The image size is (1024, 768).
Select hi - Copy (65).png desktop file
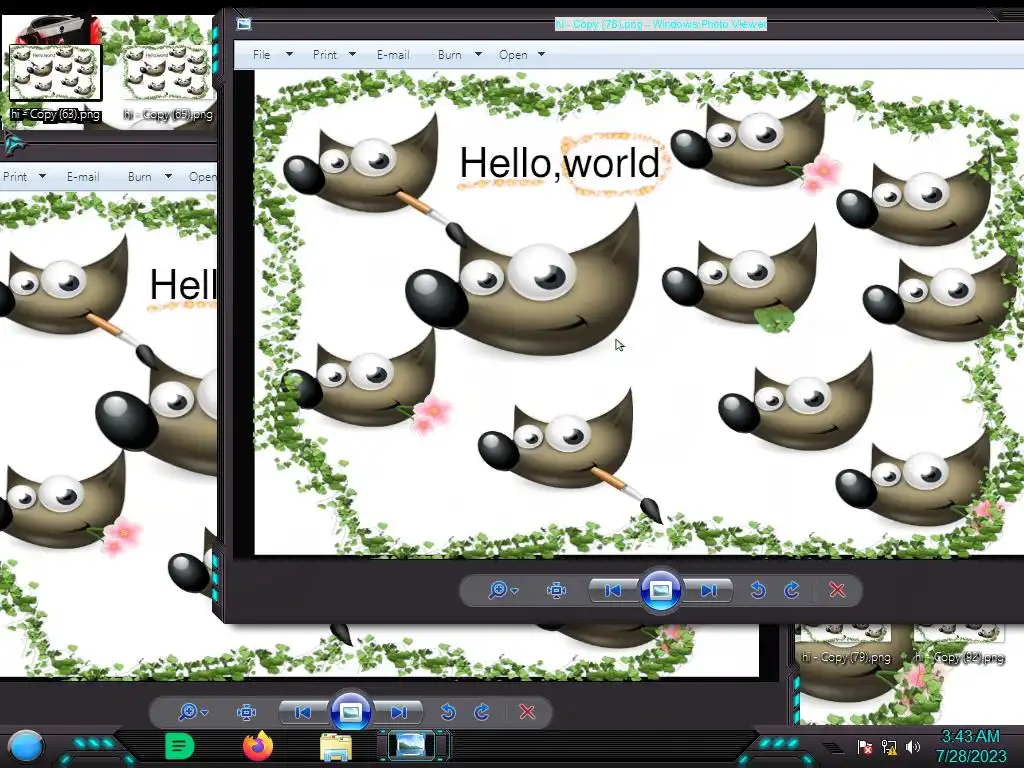[168, 84]
